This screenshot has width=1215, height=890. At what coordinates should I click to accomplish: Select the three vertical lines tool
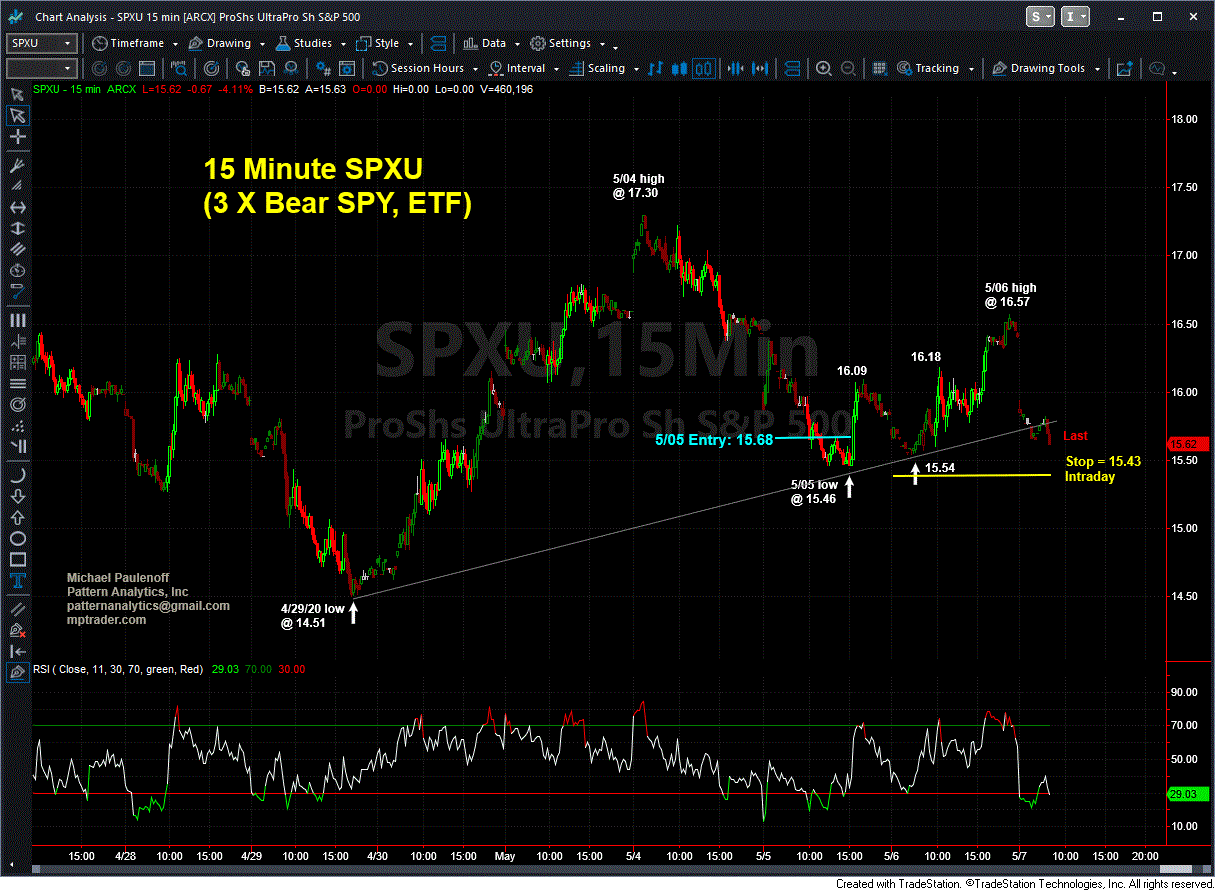tap(16, 320)
